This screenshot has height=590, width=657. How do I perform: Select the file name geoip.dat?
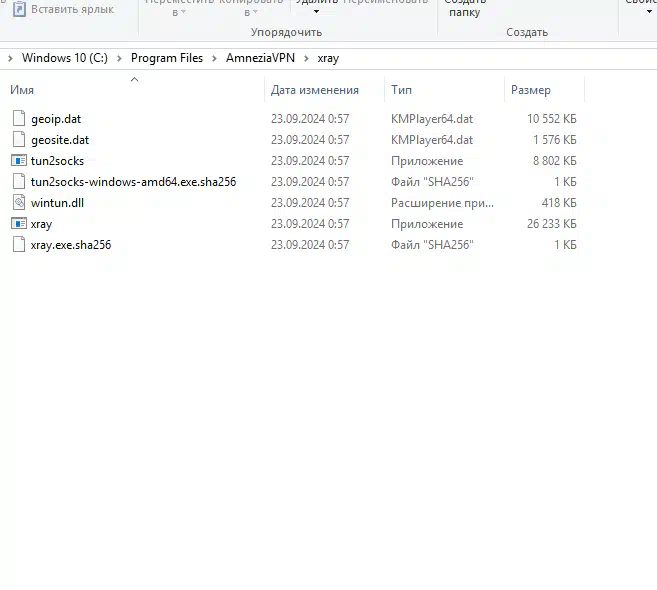point(56,119)
